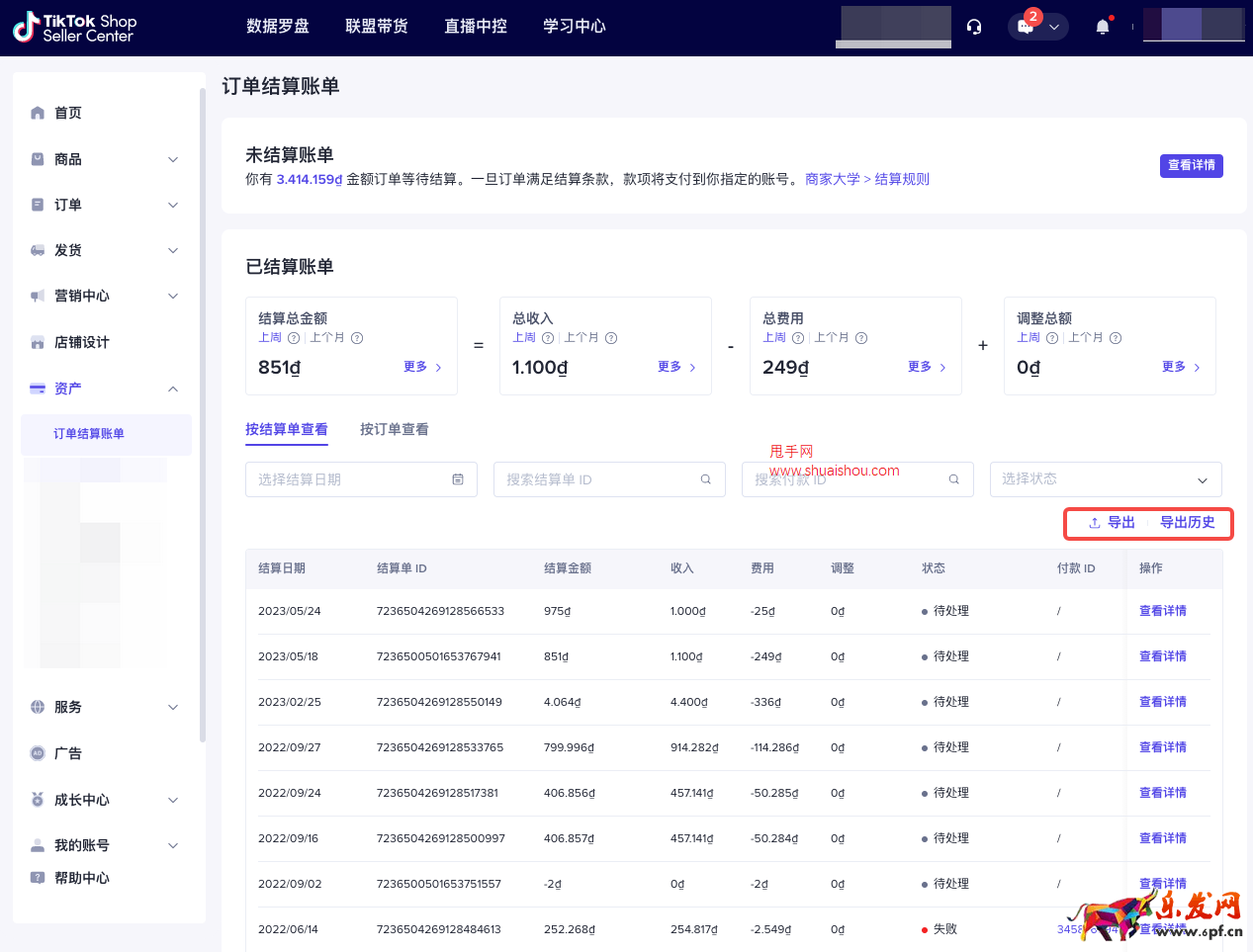Open the headset support icon in the top bar
This screenshot has width=1253, height=952.
[973, 27]
